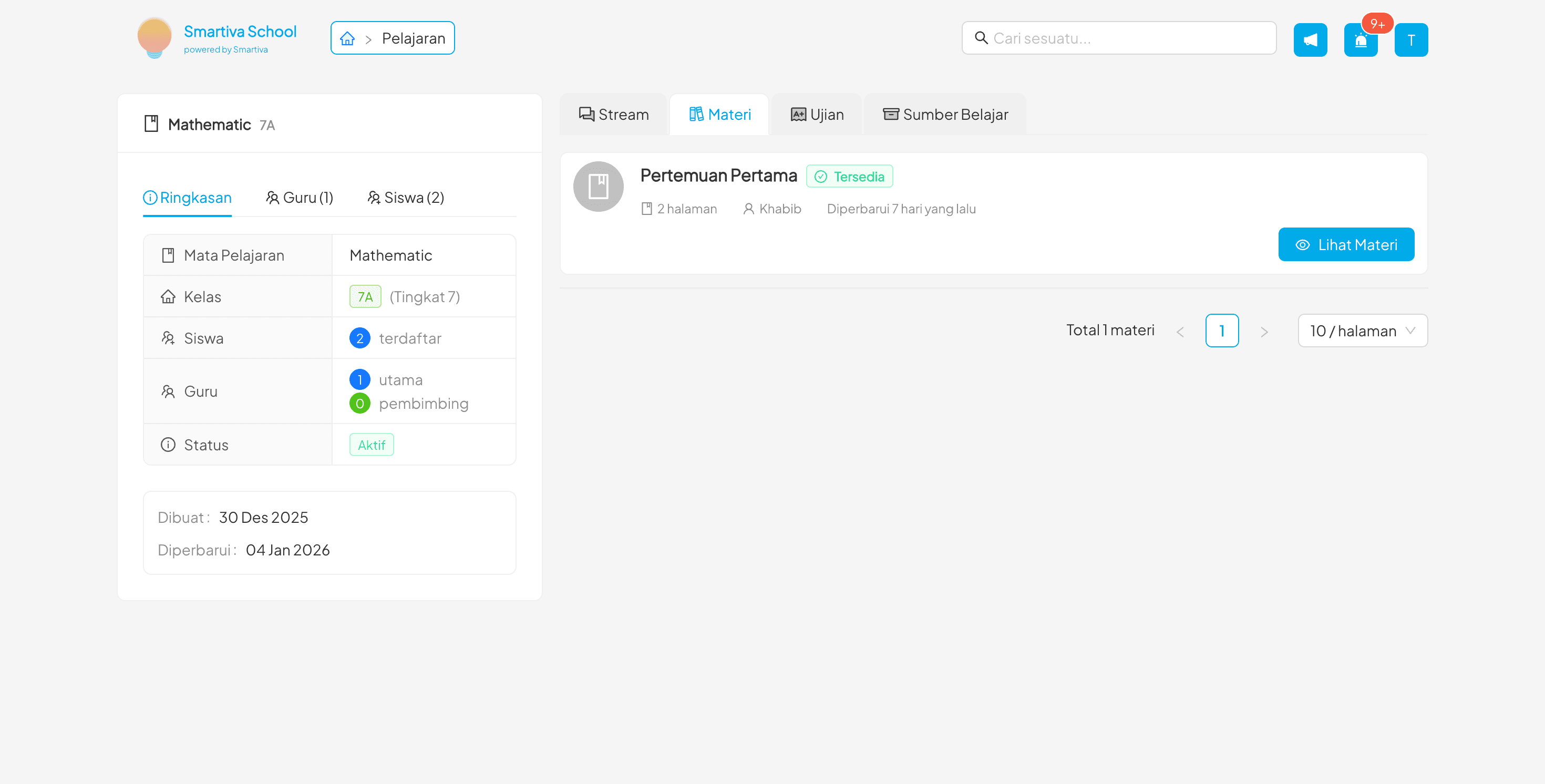The image size is (1545, 784).
Task: Click the home icon in the breadcrumb
Action: (x=347, y=38)
